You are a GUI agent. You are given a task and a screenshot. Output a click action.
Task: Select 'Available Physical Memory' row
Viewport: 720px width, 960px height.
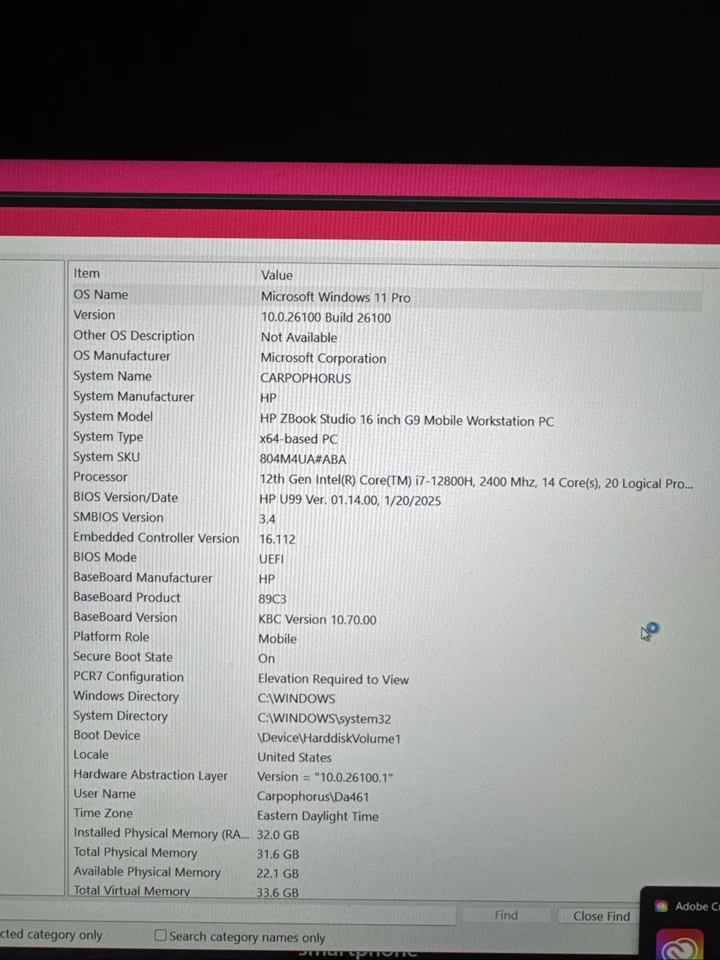coord(146,872)
